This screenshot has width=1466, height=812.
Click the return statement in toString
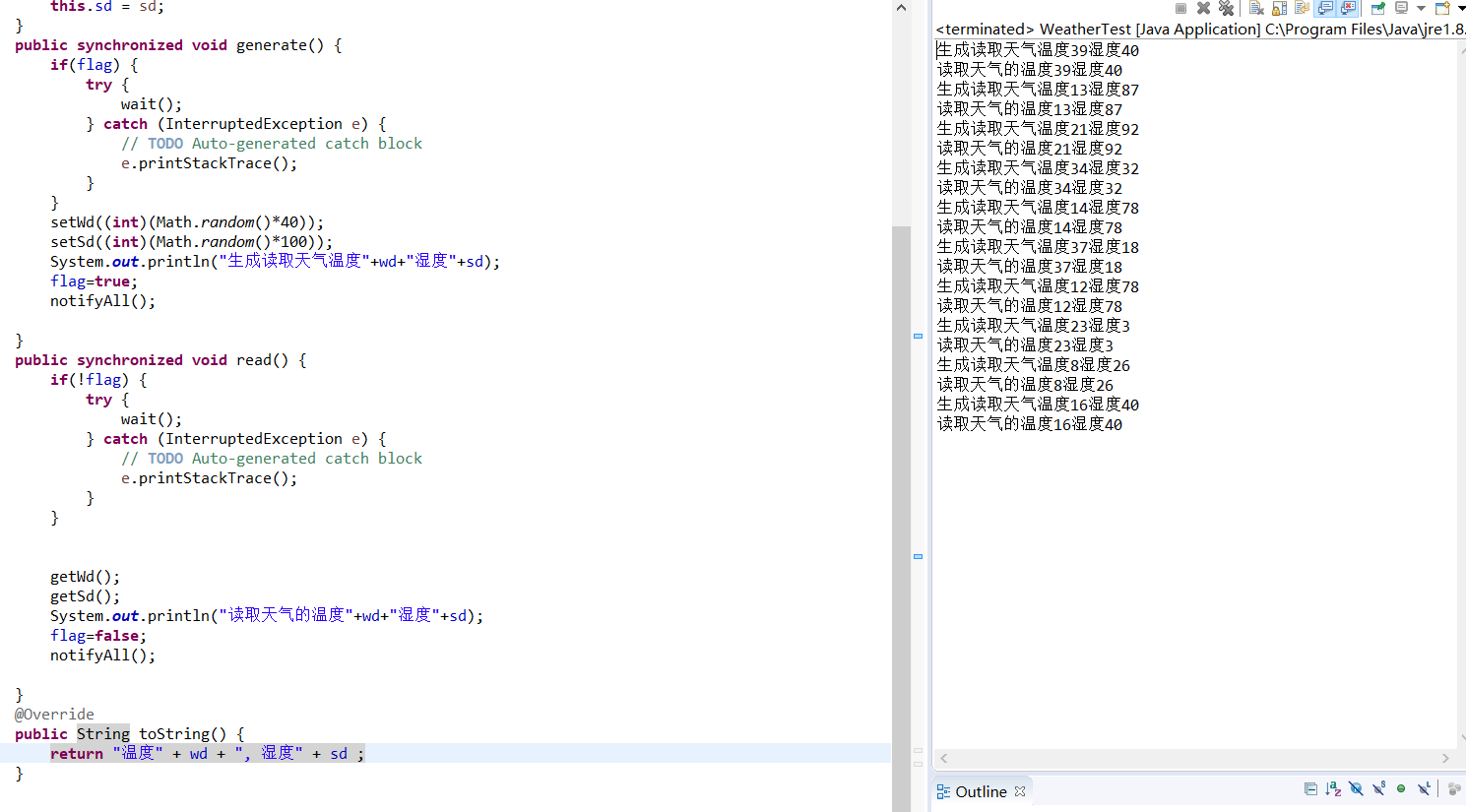click(x=208, y=754)
